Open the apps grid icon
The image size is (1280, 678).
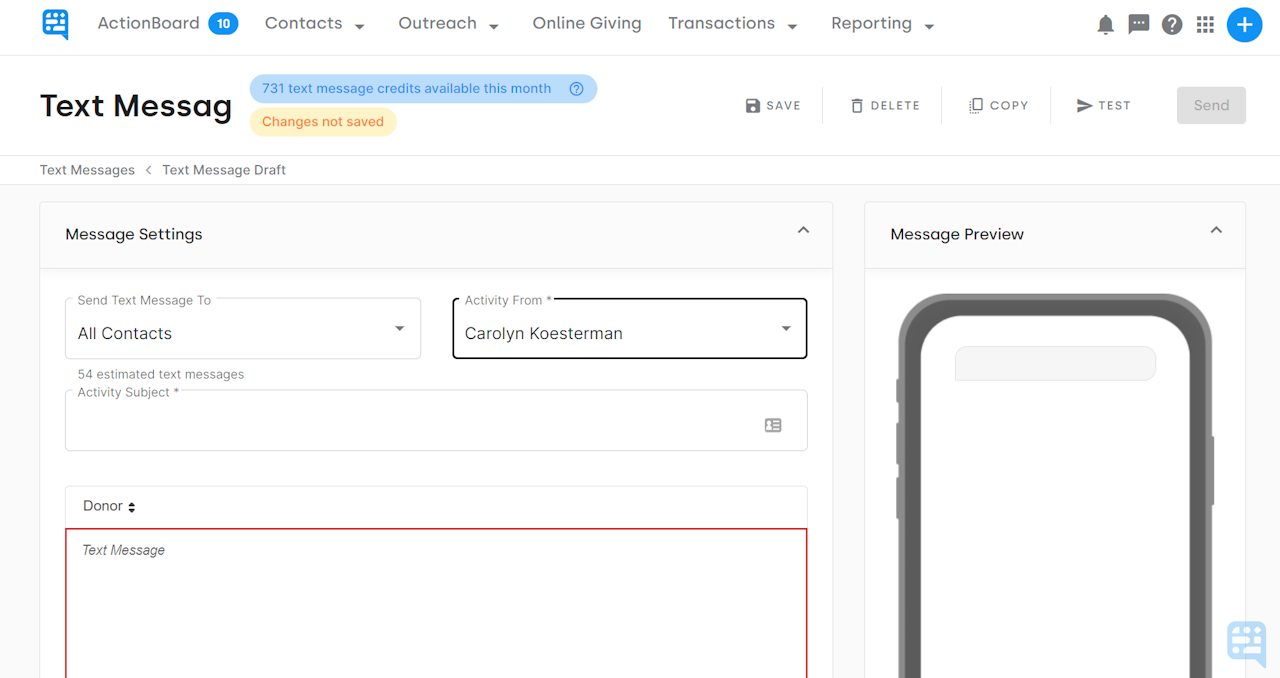(x=1205, y=24)
